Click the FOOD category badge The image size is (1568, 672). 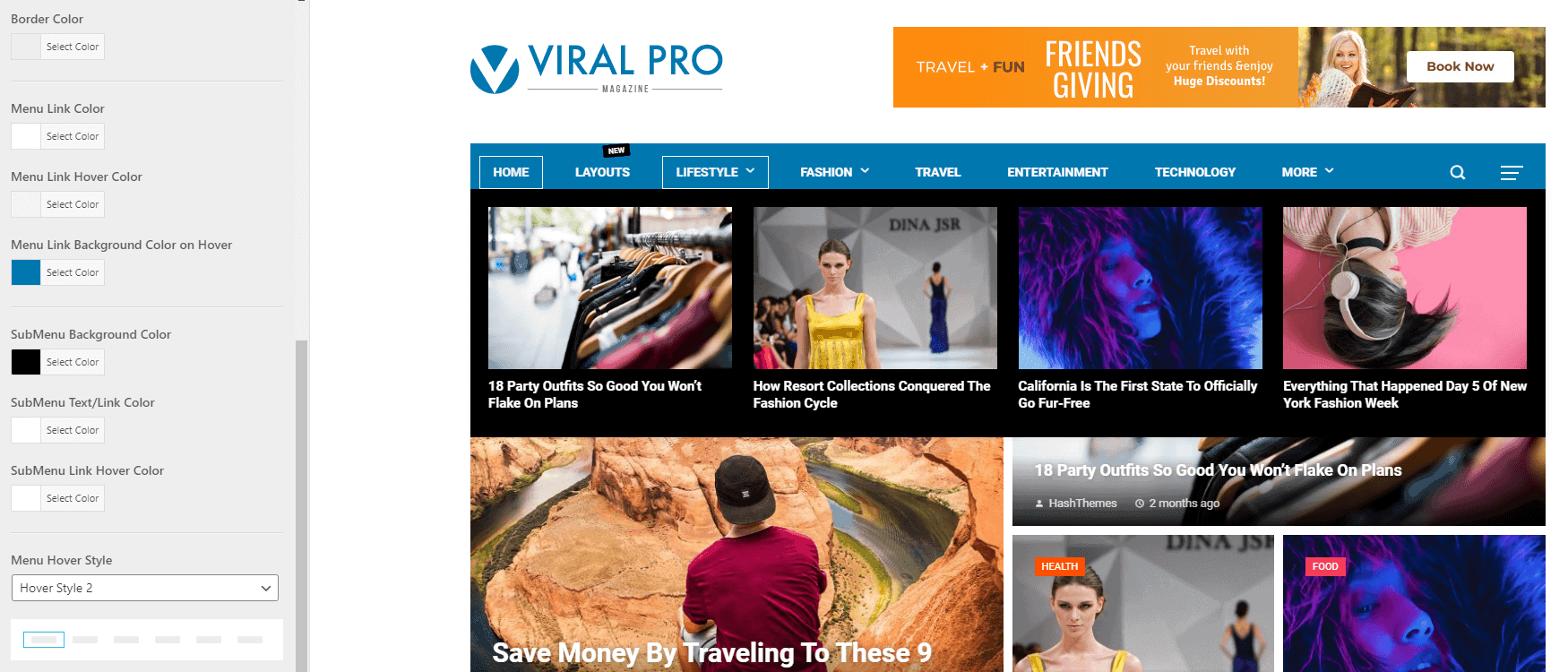[x=1325, y=566]
